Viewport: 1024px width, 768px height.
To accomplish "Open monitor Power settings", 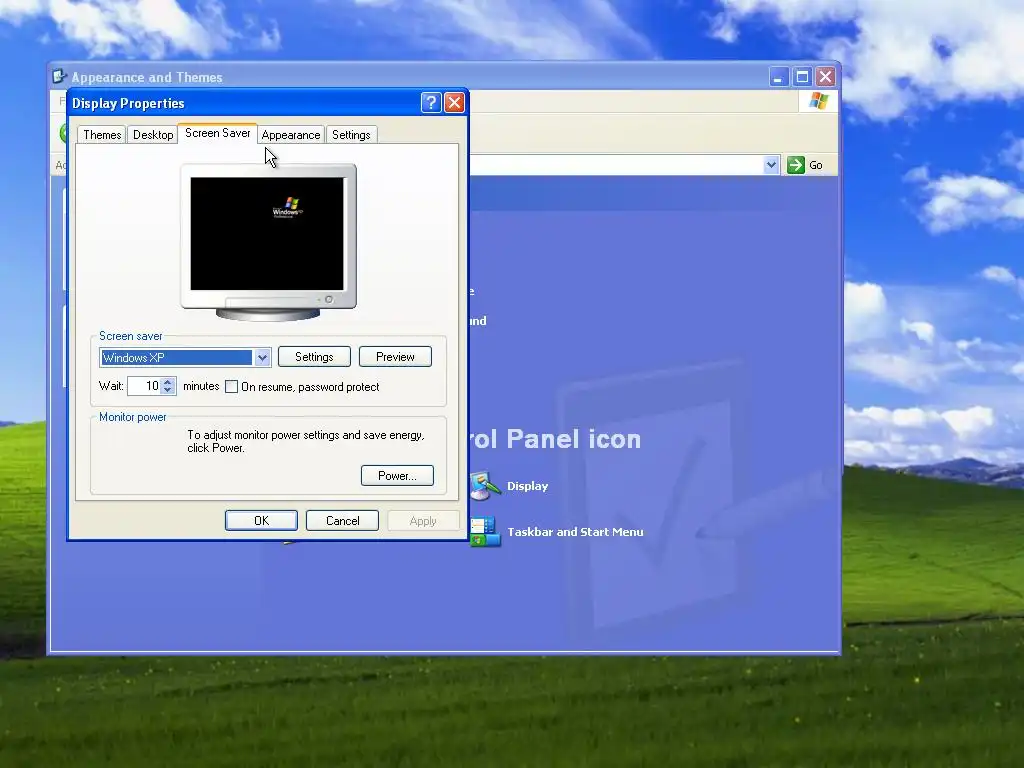I will (x=397, y=475).
